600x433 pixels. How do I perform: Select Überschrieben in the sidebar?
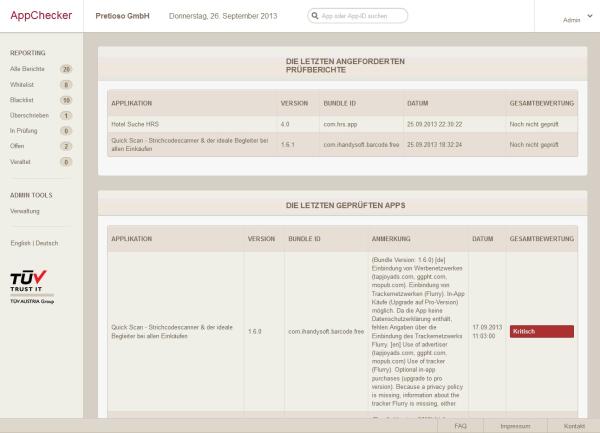click(28, 115)
